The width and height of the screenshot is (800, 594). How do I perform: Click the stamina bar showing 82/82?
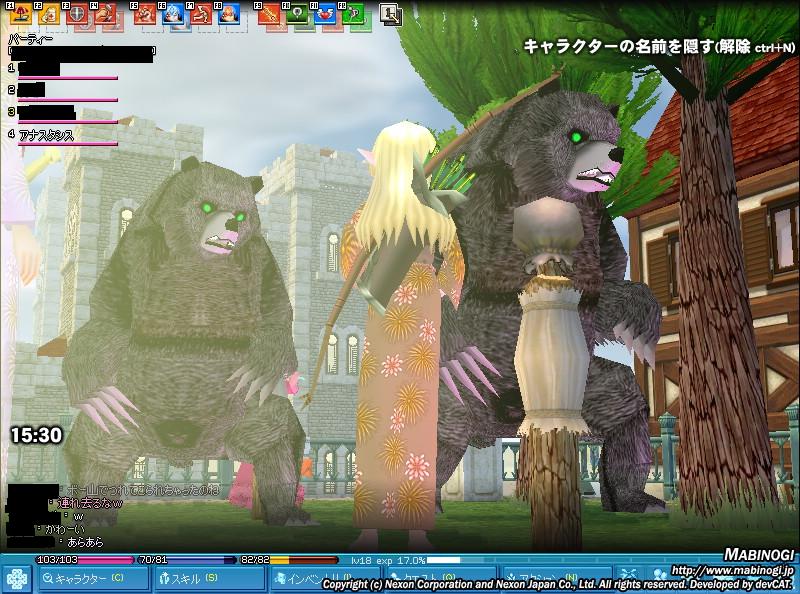point(289,560)
